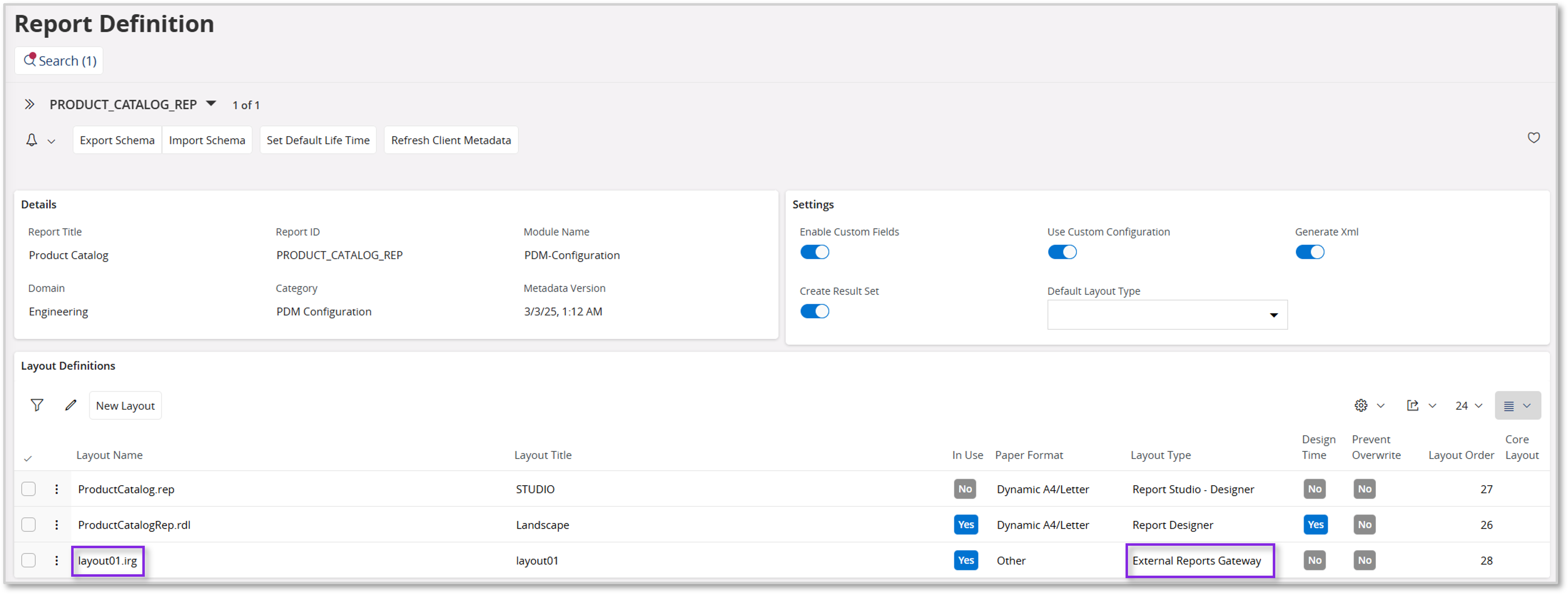
Task: Open the gear settings icon above the table
Action: (x=1361, y=405)
